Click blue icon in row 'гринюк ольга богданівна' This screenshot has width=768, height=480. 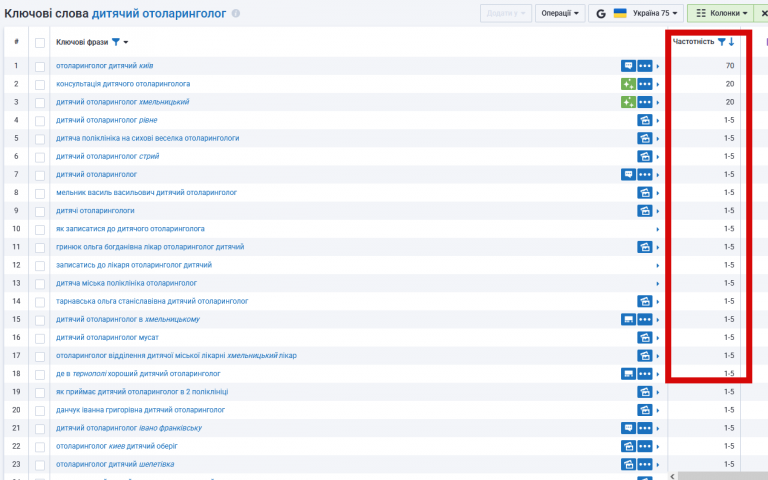click(645, 247)
